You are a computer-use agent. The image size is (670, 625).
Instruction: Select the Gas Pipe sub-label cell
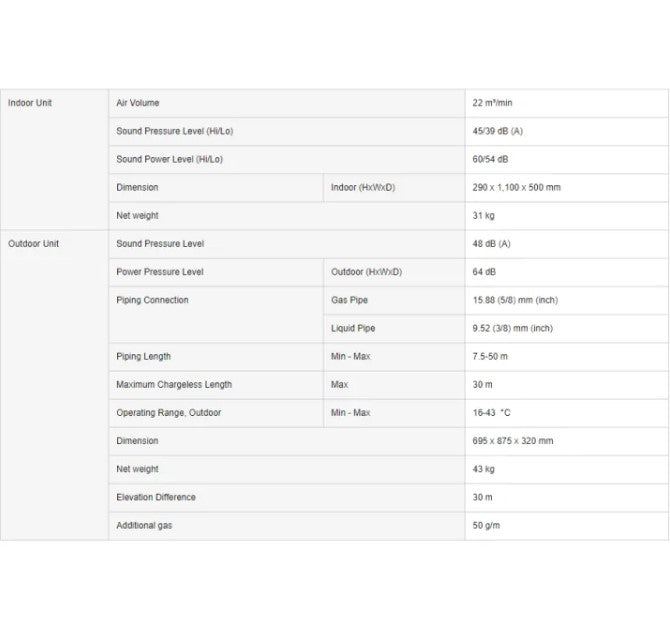point(394,300)
